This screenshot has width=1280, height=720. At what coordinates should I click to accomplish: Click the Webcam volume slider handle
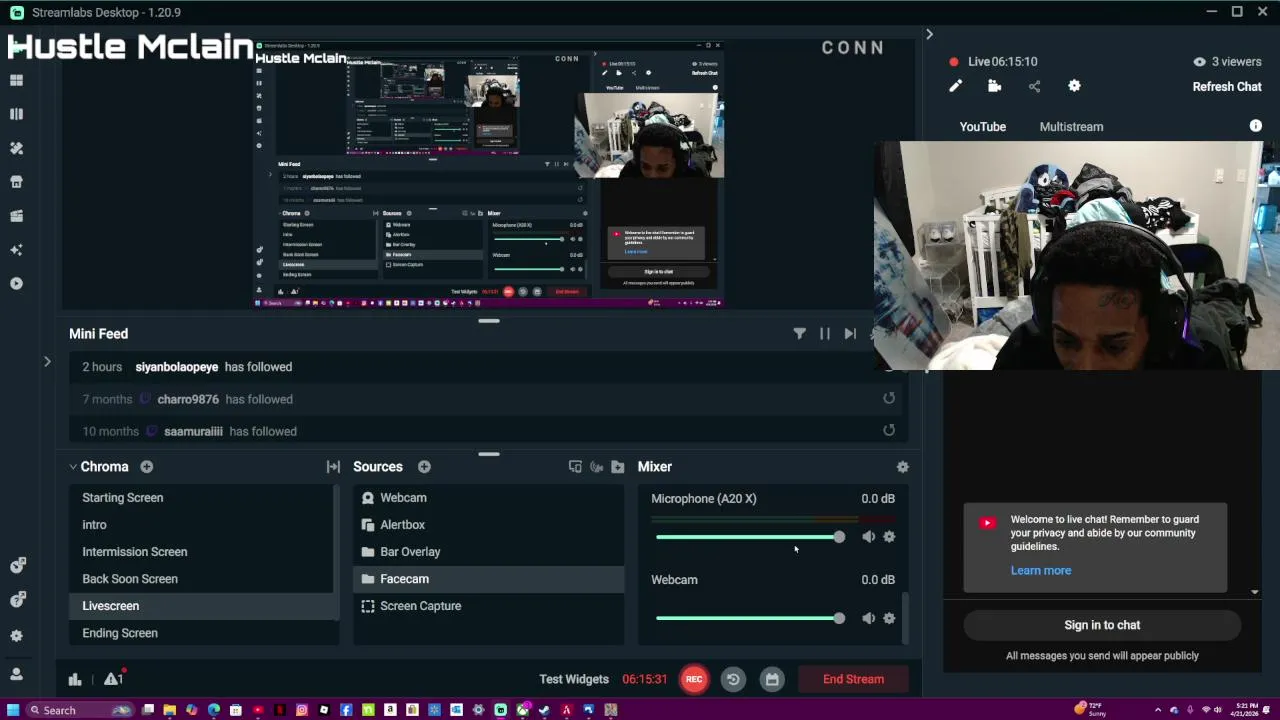click(839, 618)
